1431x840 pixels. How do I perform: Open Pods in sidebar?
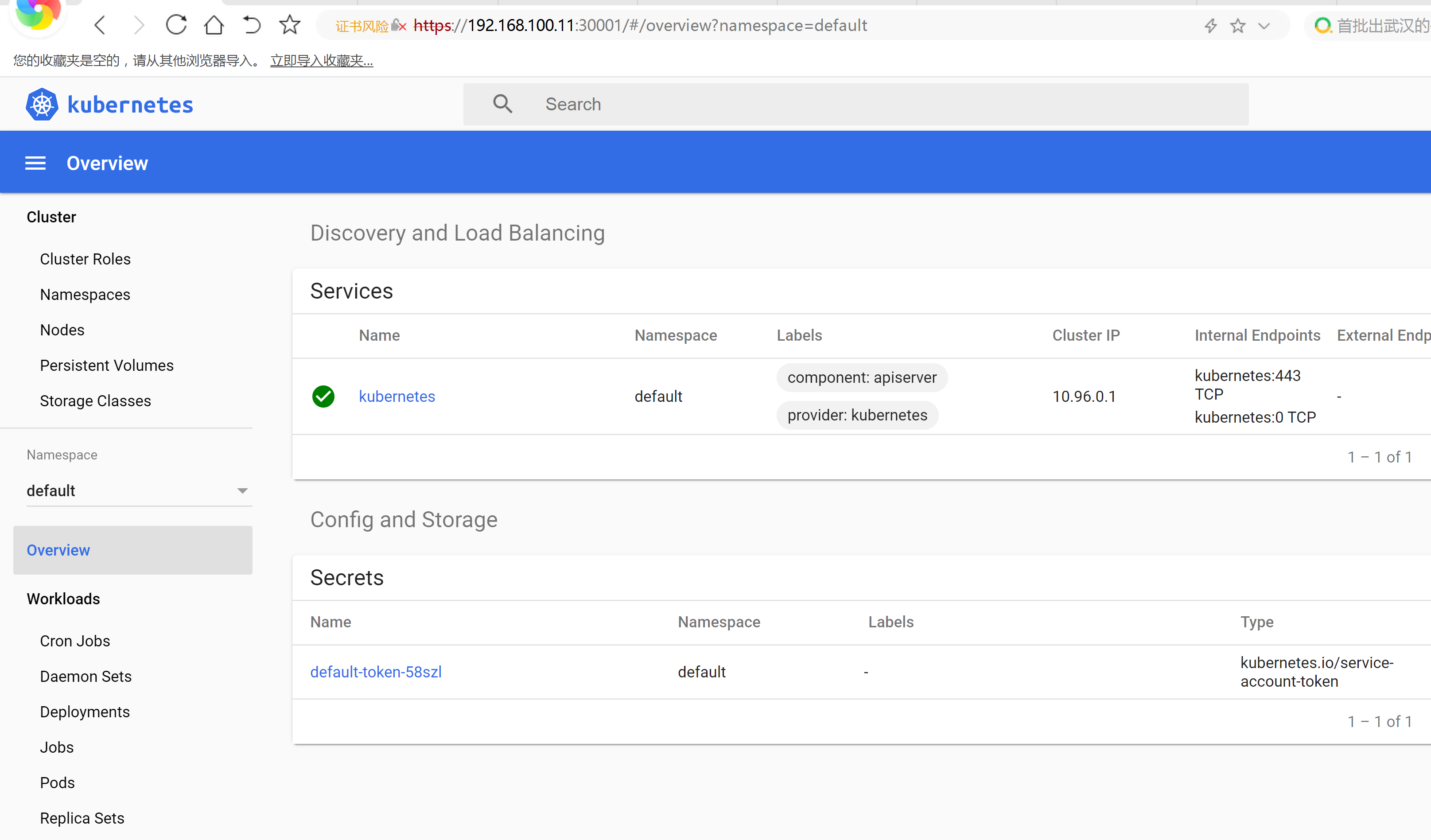(x=57, y=783)
